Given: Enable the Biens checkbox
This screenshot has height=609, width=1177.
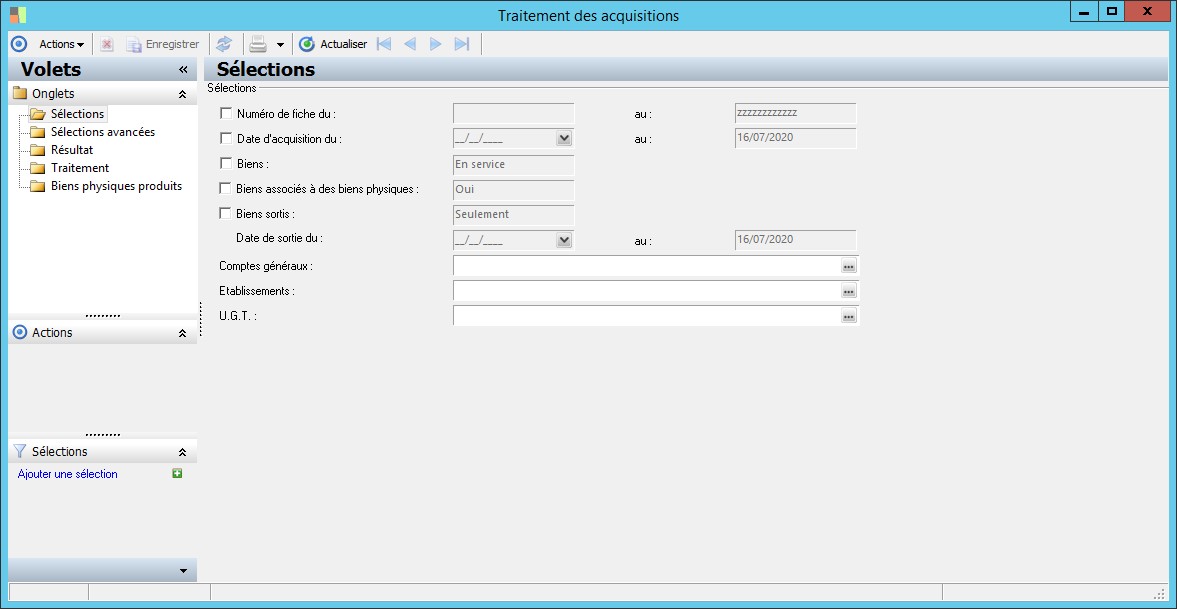Looking at the screenshot, I should (x=226, y=163).
